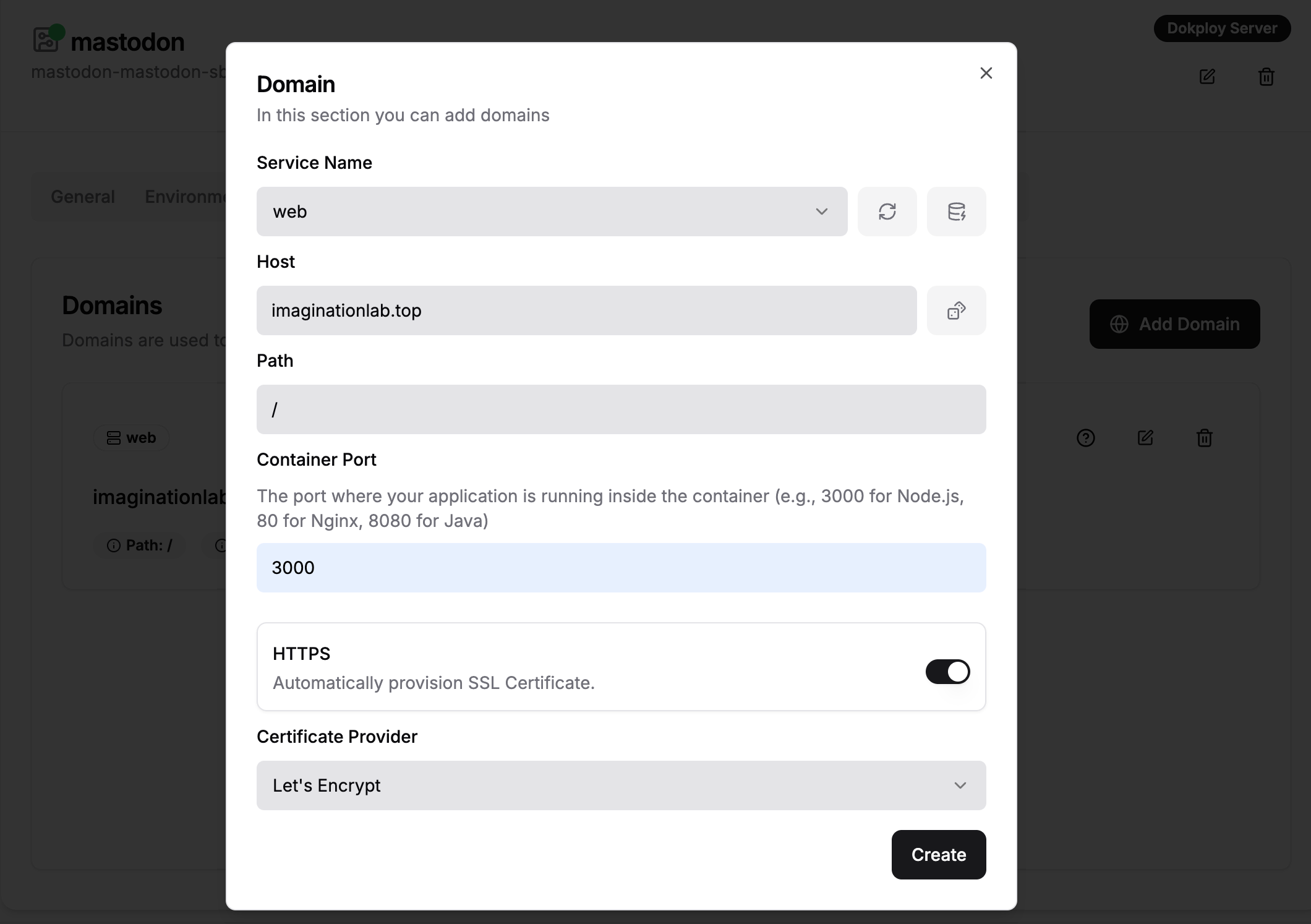
Task: Click the refresh services icon button
Action: point(887,212)
